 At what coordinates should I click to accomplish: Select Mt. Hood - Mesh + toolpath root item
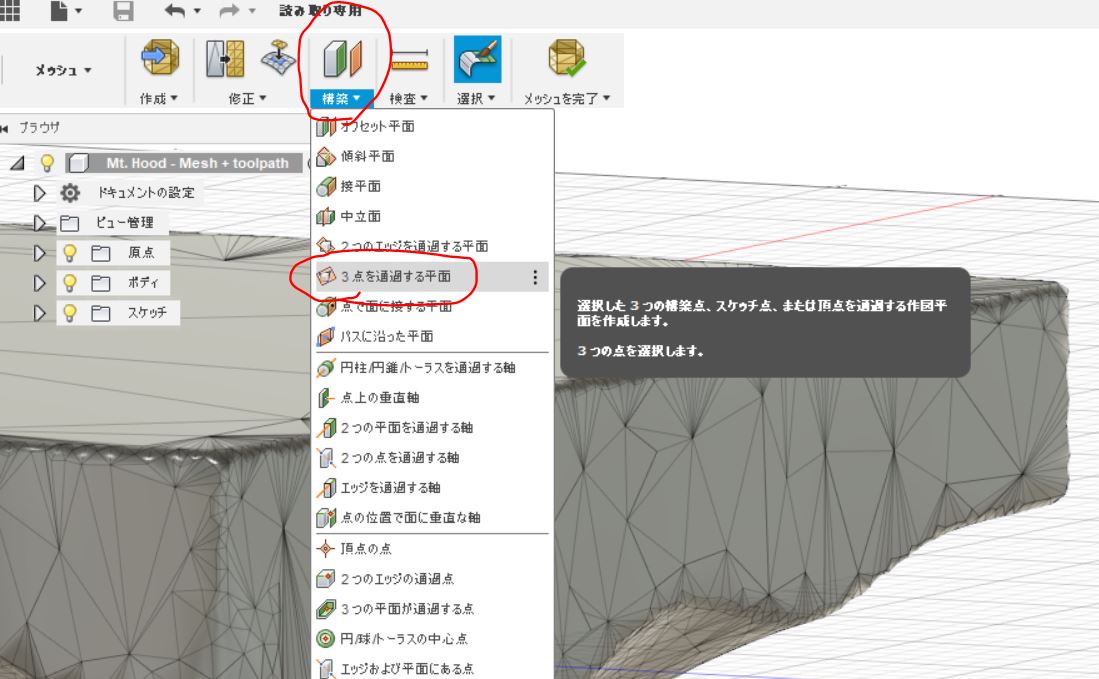pos(198,163)
